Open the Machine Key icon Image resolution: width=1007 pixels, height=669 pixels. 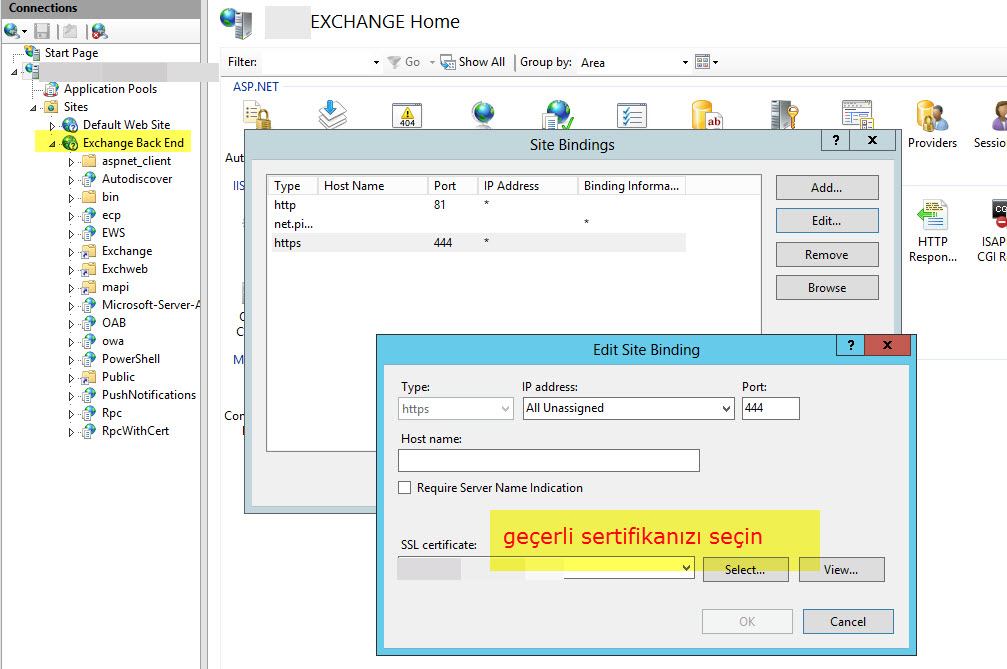[x=784, y=115]
